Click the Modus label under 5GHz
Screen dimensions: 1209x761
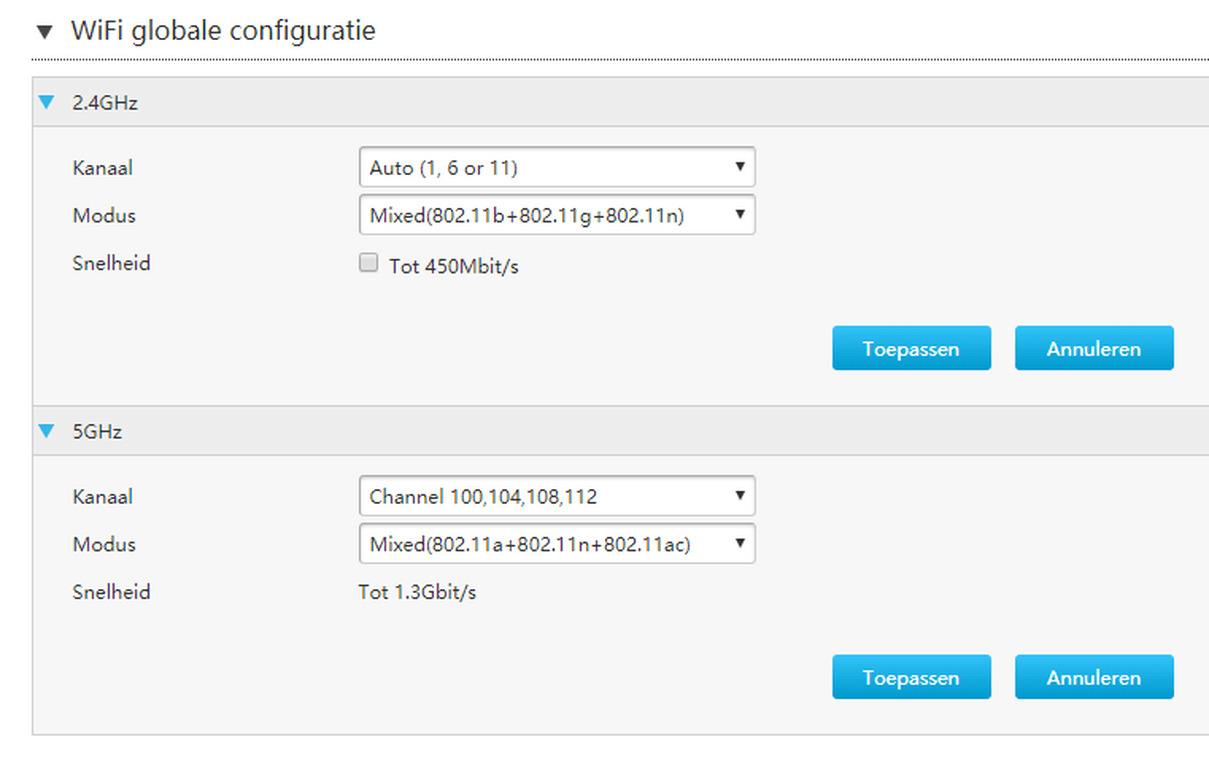tap(104, 544)
